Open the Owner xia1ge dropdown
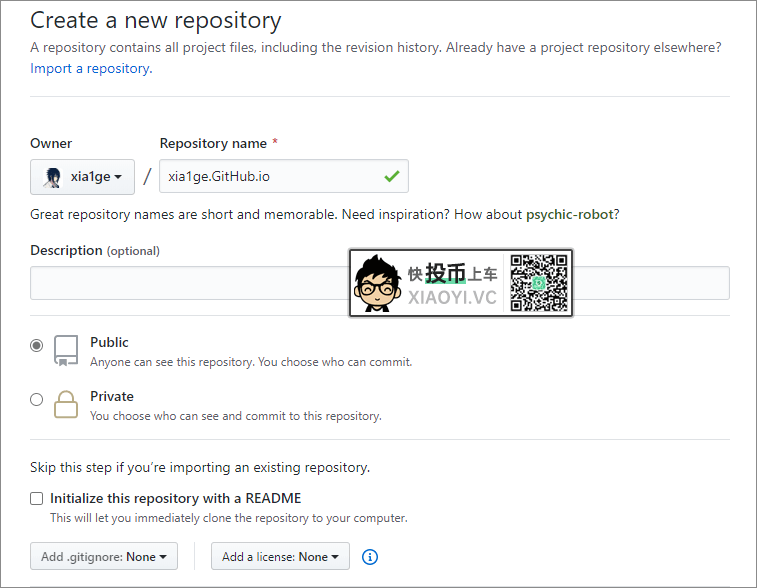757x588 pixels. 82,177
